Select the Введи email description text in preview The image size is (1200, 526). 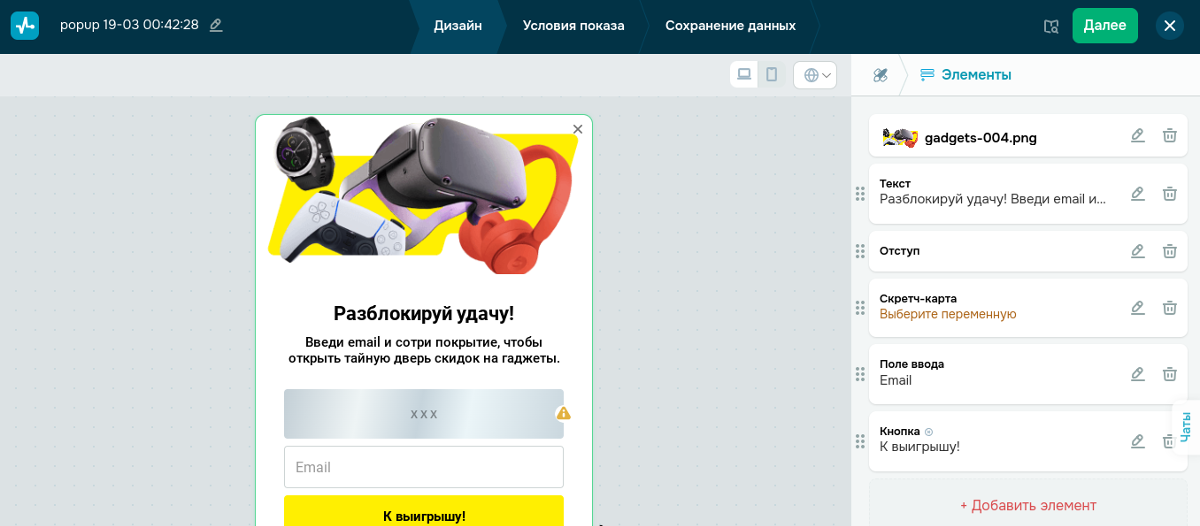pyautogui.click(x=424, y=350)
